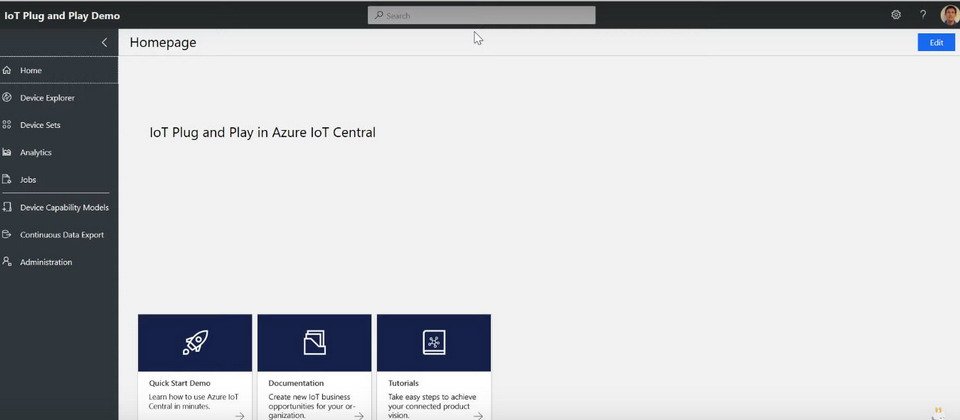Open the Quick Start Demo link text
Viewport: 960px width, 420px height.
(x=179, y=383)
